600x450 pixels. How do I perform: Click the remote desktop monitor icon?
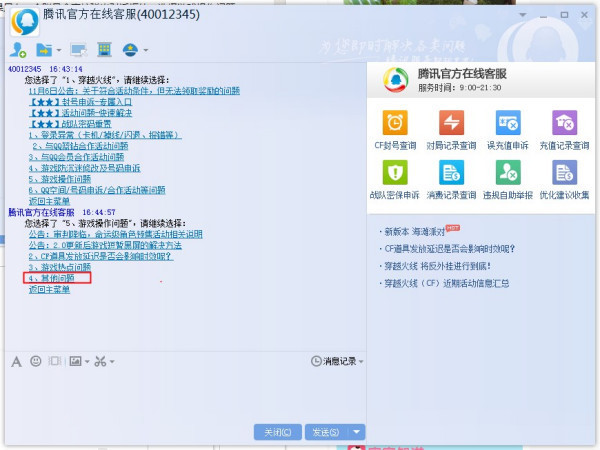point(79,50)
